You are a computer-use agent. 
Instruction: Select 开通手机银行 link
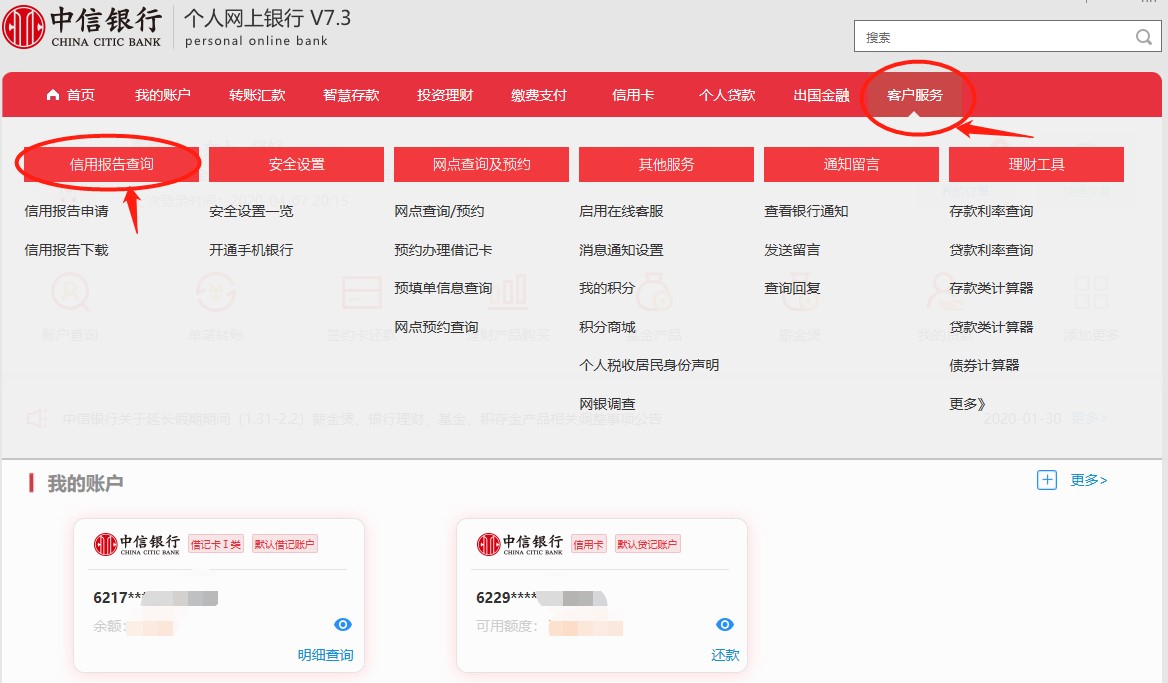251,250
